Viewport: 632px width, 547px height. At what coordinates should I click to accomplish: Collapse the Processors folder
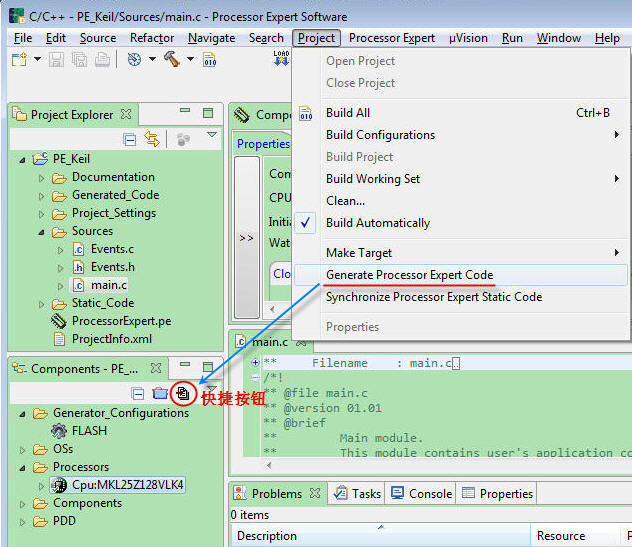coord(22,468)
